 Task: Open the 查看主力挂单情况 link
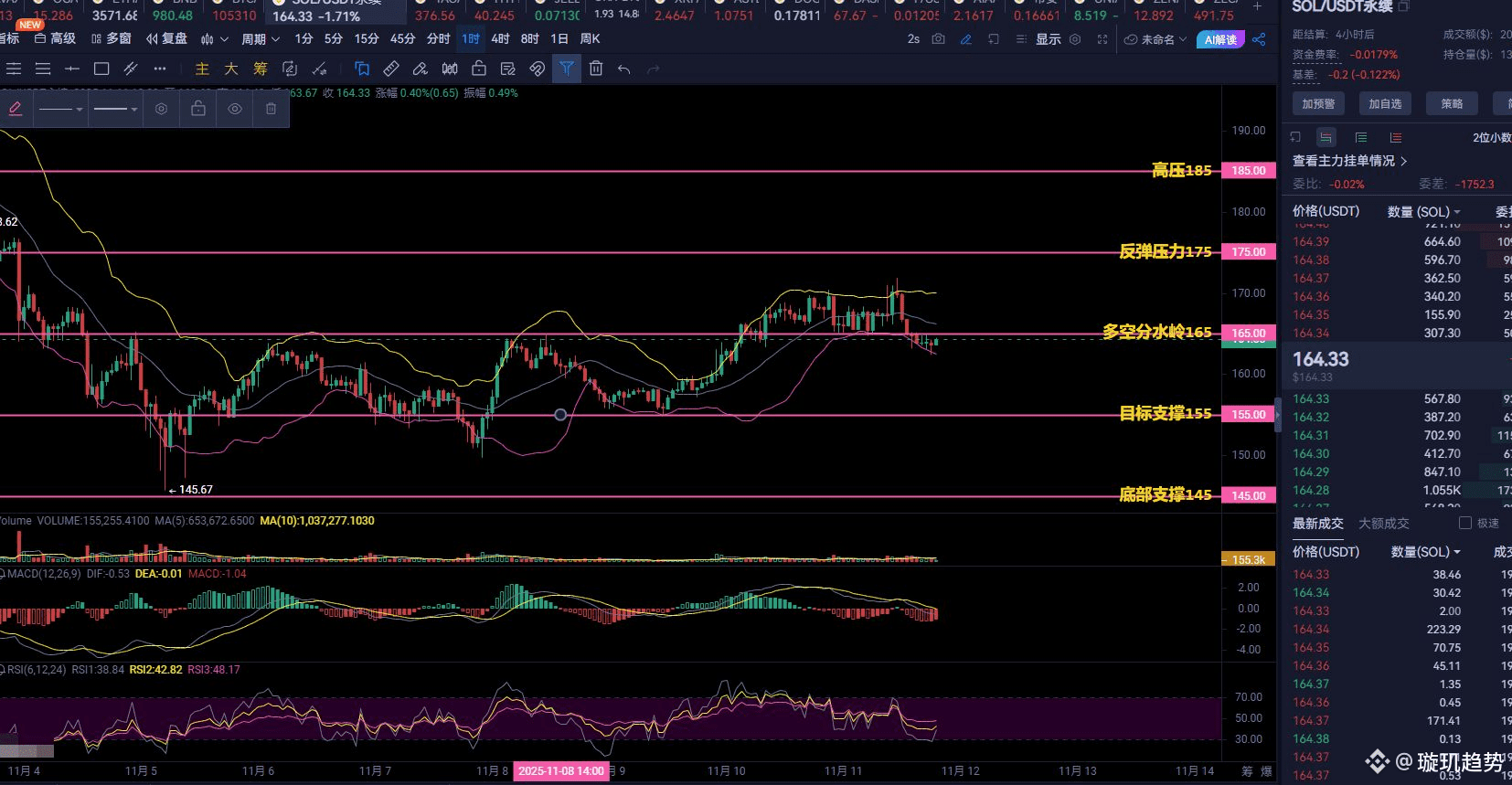1349,161
